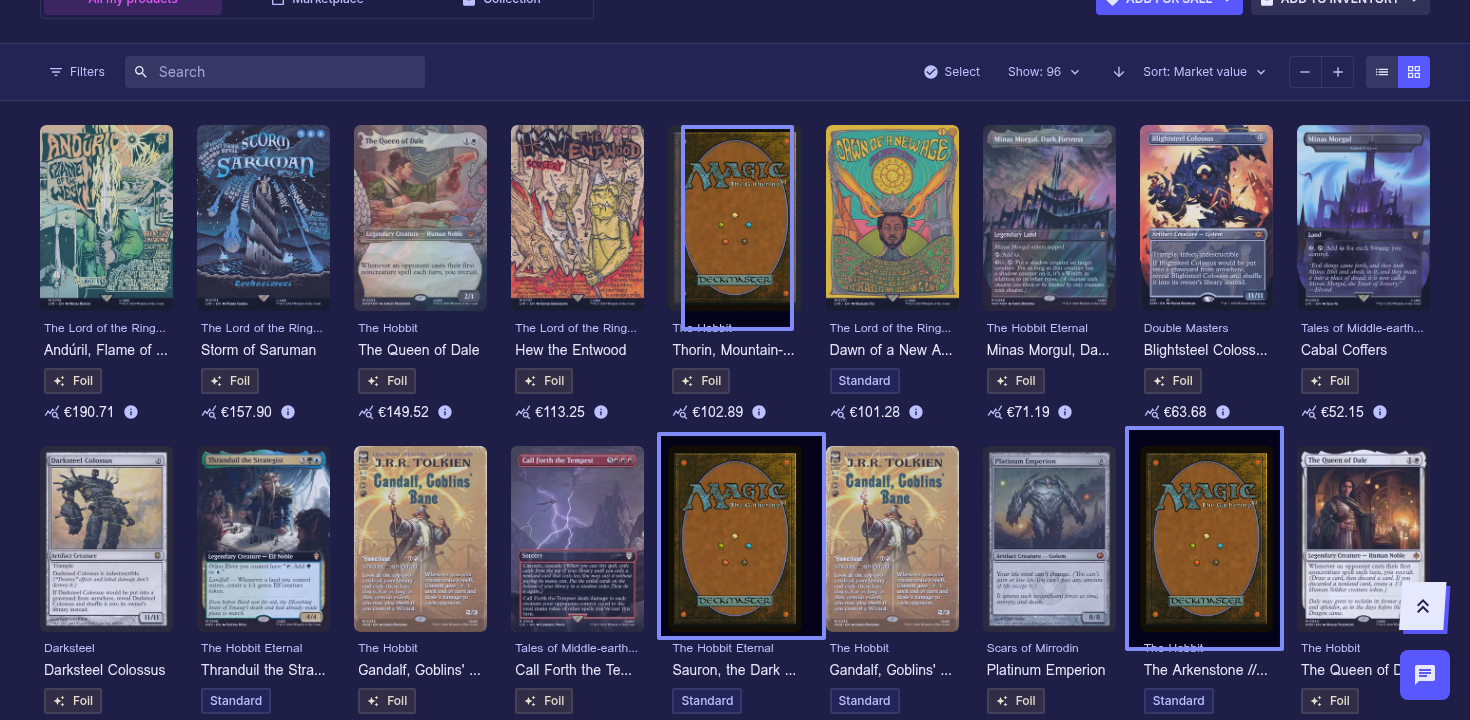Show info for the €113.25 market value

[x=602, y=412]
